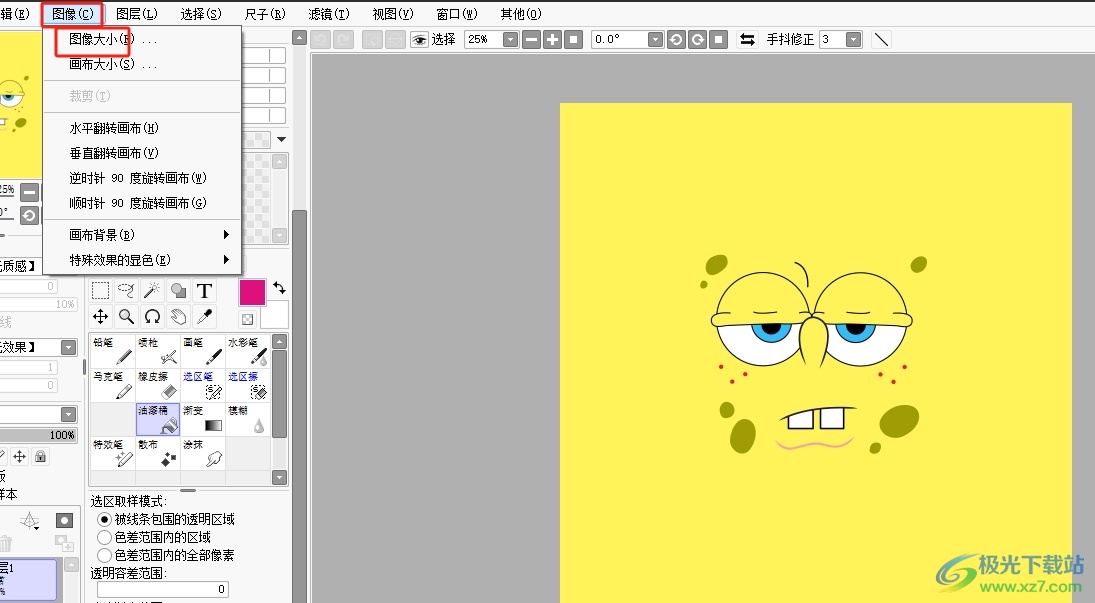Choose the 散布 scatter brush
This screenshot has width=1095, height=603.
pos(158,453)
